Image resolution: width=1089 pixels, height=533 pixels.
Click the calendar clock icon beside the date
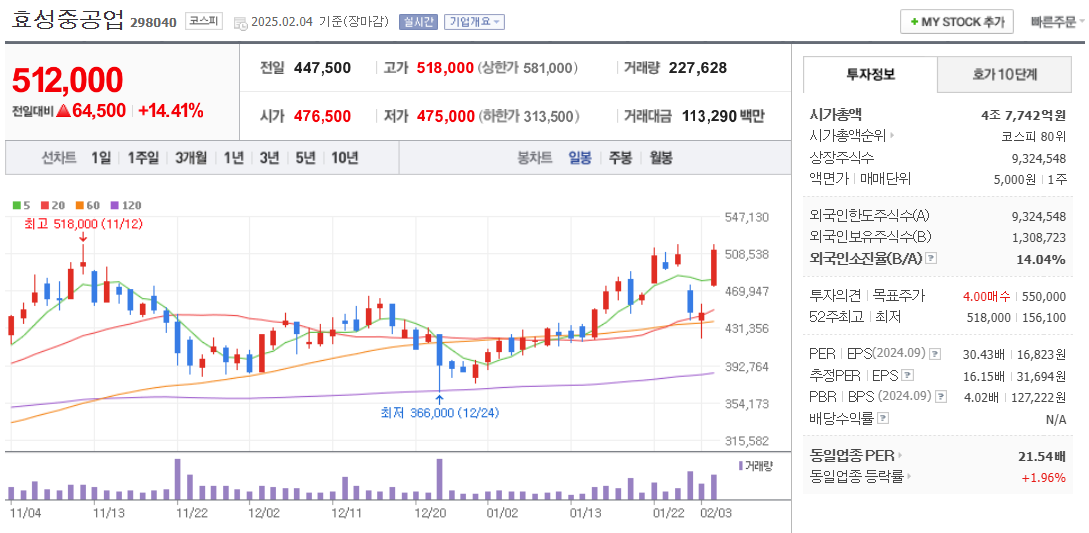click(240, 23)
